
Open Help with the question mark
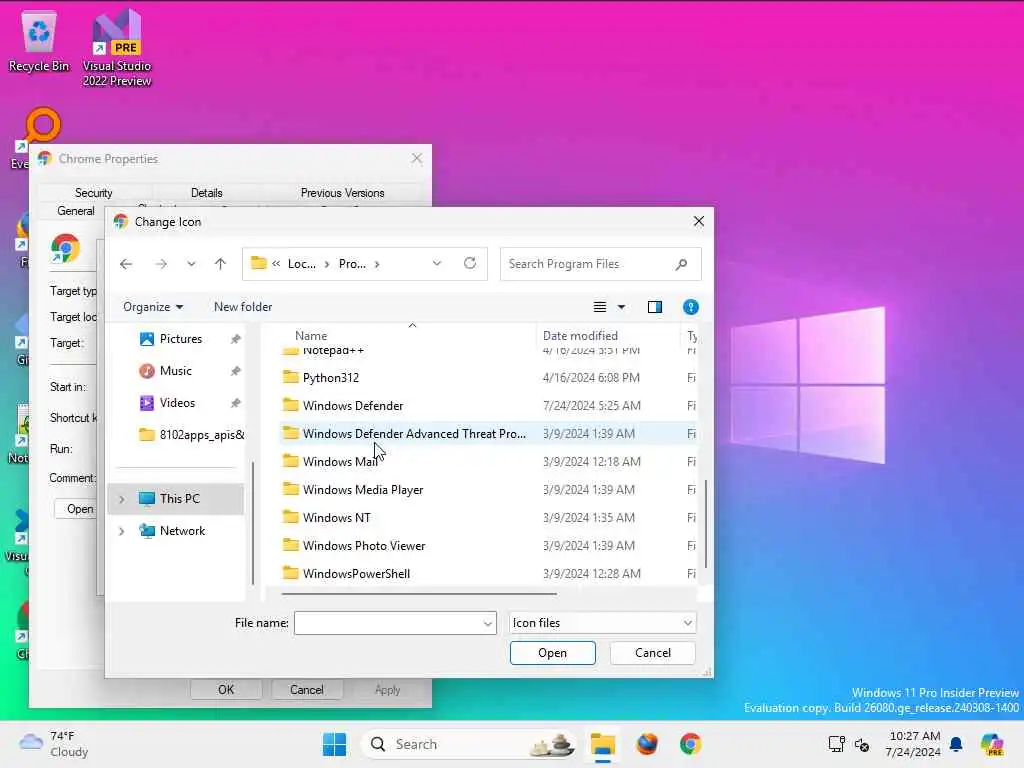coord(690,307)
